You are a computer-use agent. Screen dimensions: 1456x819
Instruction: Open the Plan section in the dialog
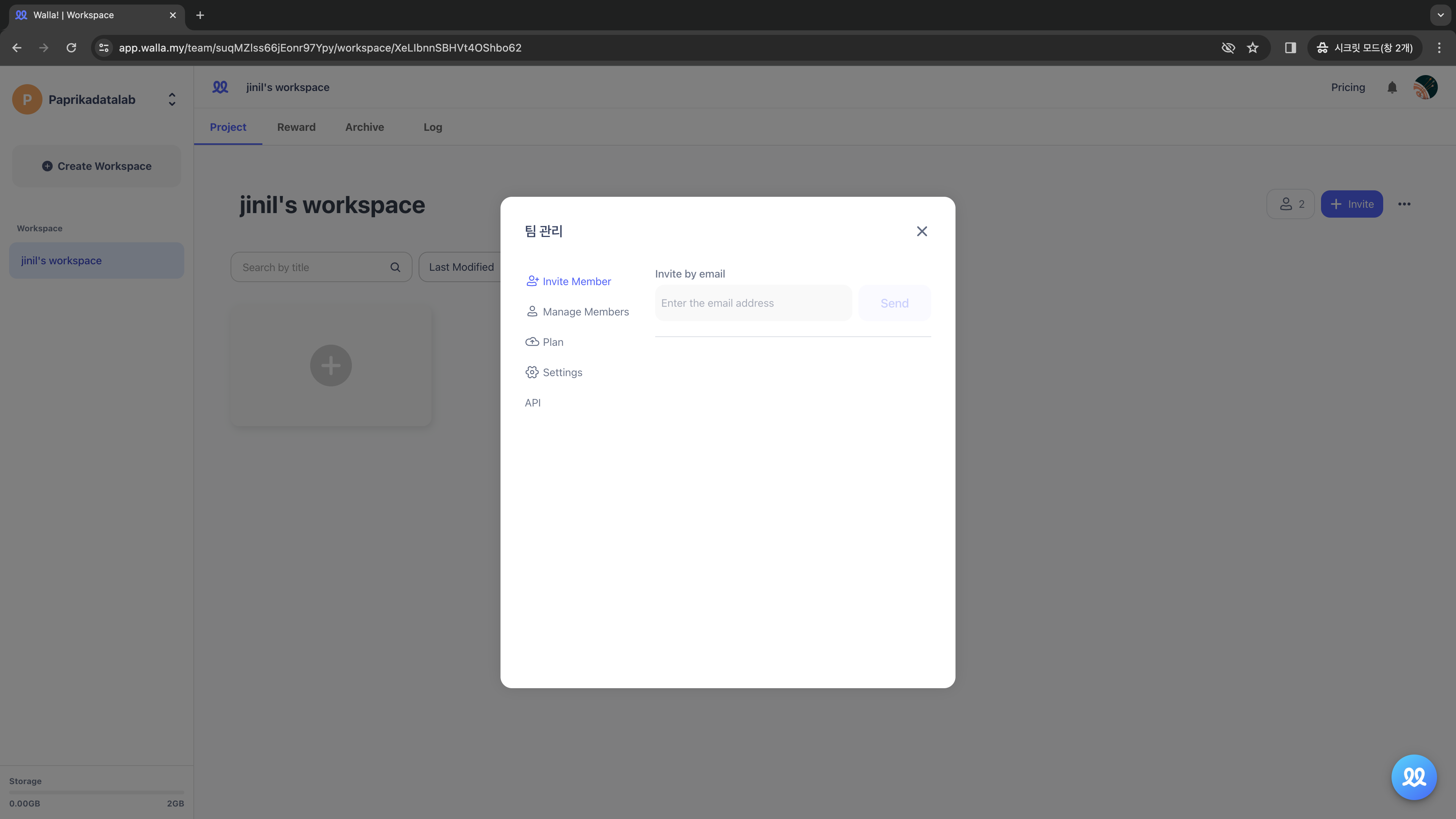click(544, 342)
